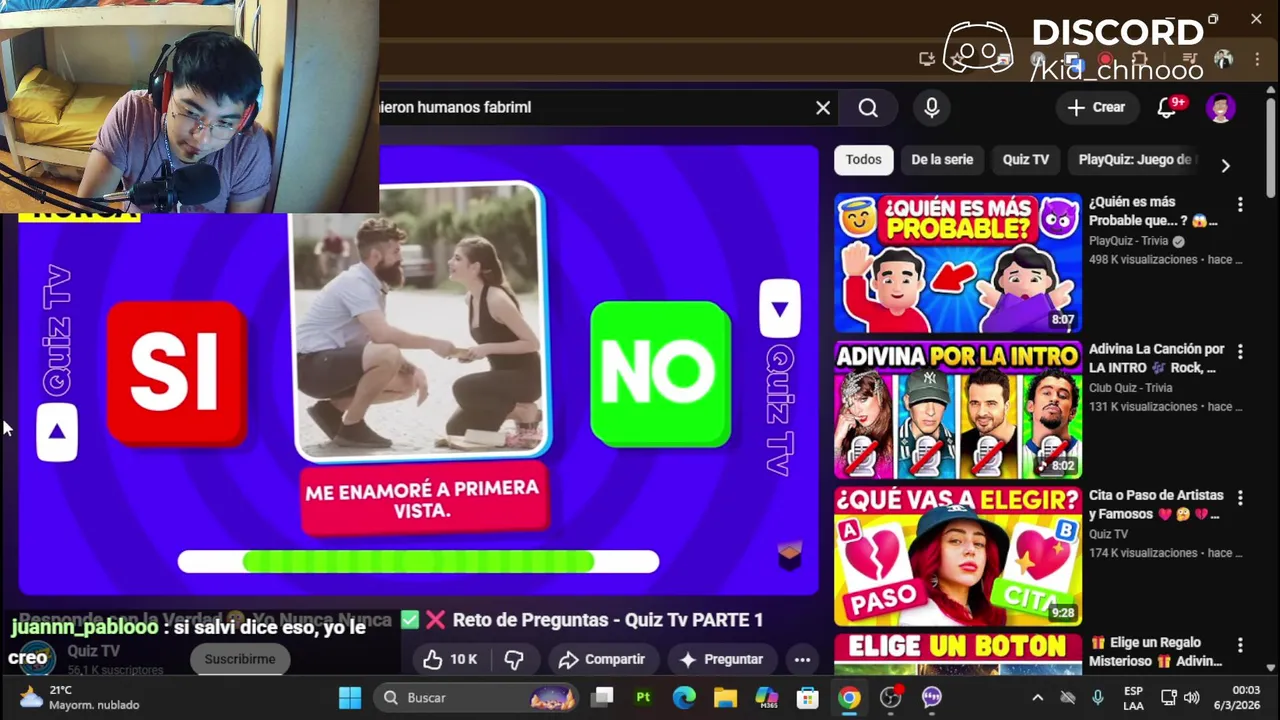Select the 'De la serie' filter chip

click(x=942, y=160)
